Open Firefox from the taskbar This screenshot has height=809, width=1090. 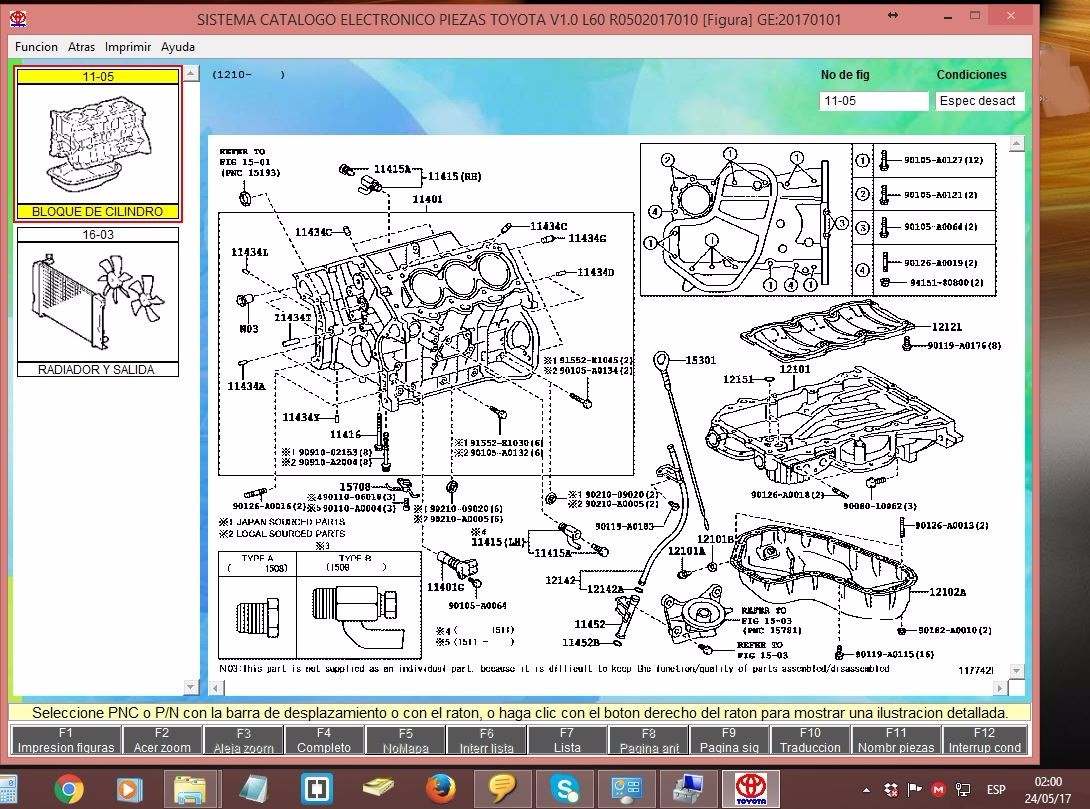441,789
